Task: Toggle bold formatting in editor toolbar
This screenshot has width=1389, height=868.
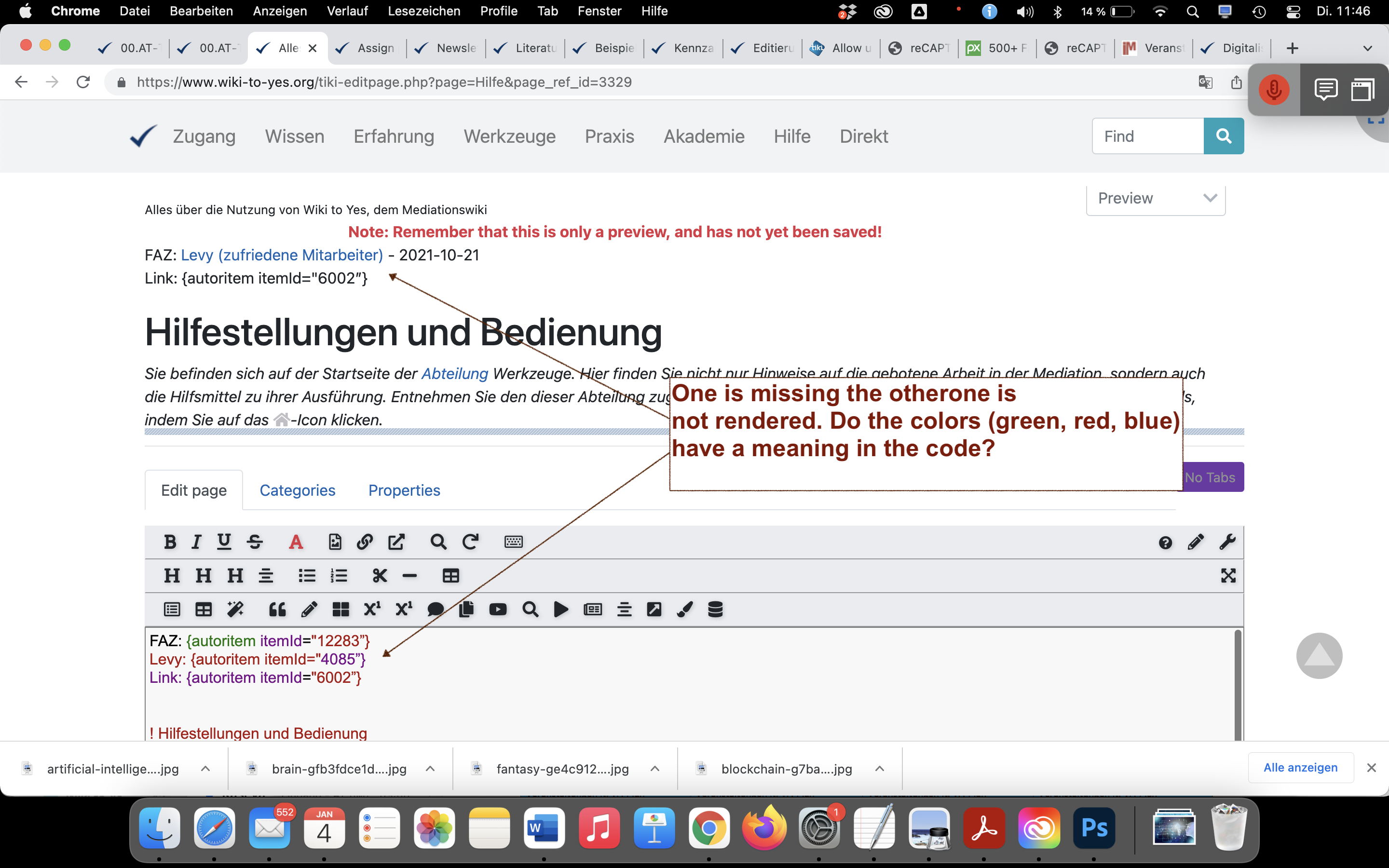Action: point(169,542)
